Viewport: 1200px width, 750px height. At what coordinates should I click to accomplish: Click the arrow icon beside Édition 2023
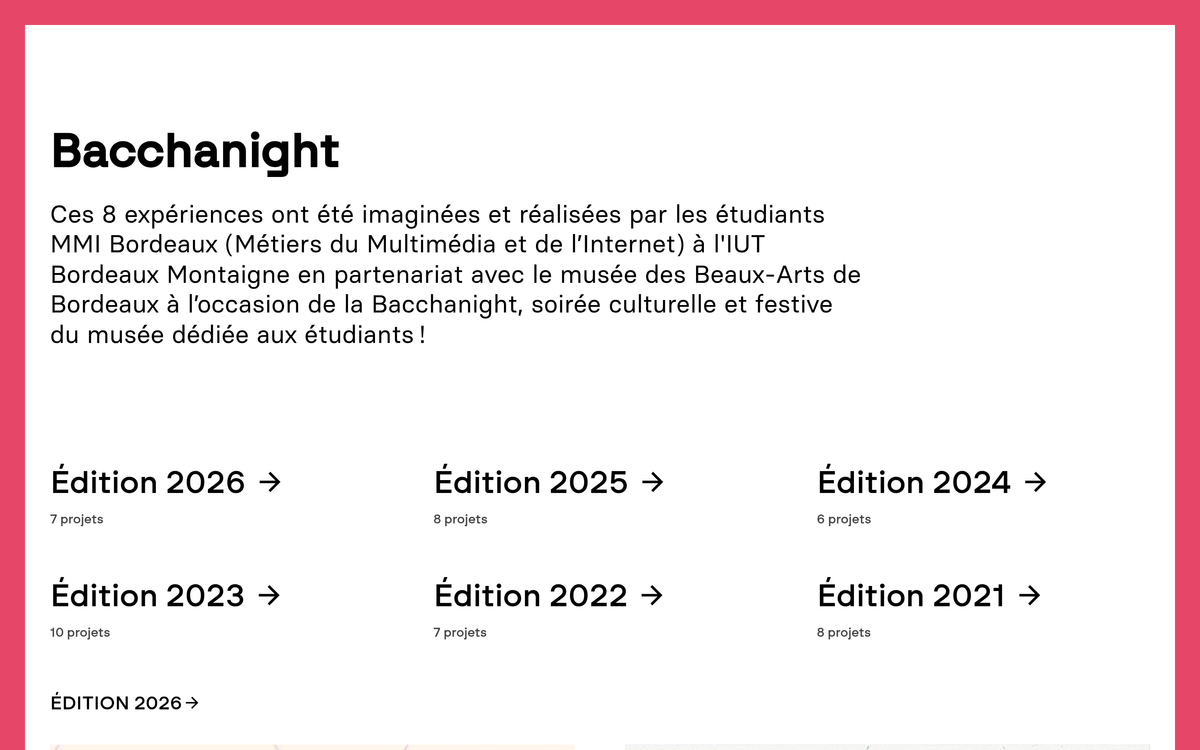click(x=268, y=596)
